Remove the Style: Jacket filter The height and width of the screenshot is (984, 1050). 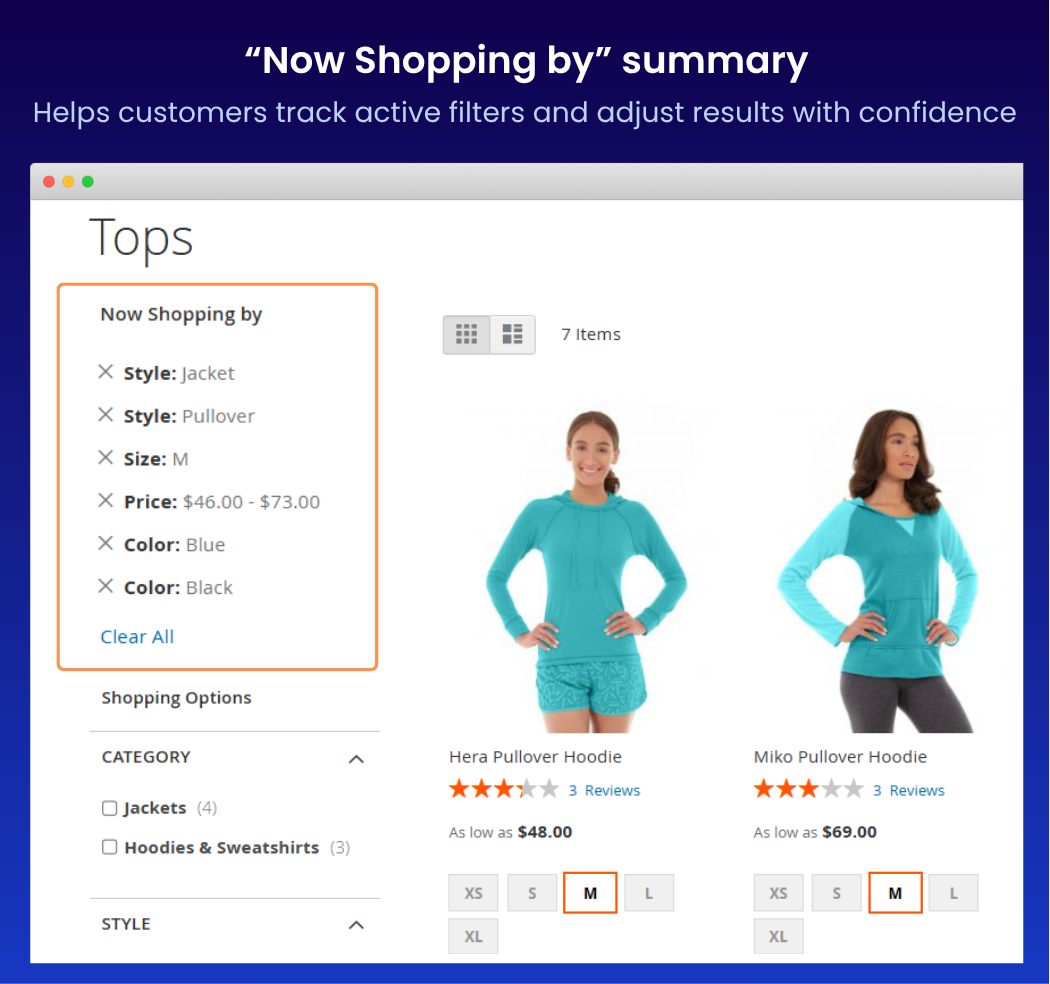click(x=105, y=372)
